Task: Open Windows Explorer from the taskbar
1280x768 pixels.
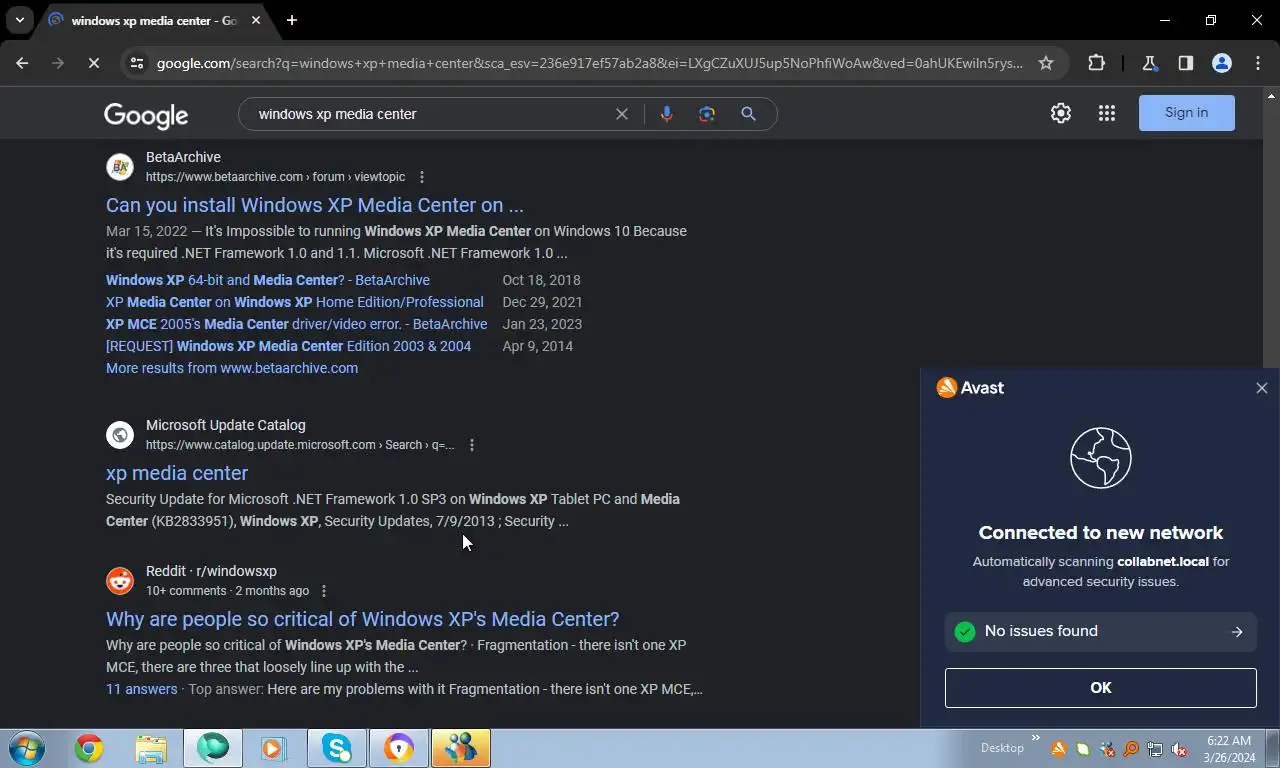Action: (x=151, y=748)
